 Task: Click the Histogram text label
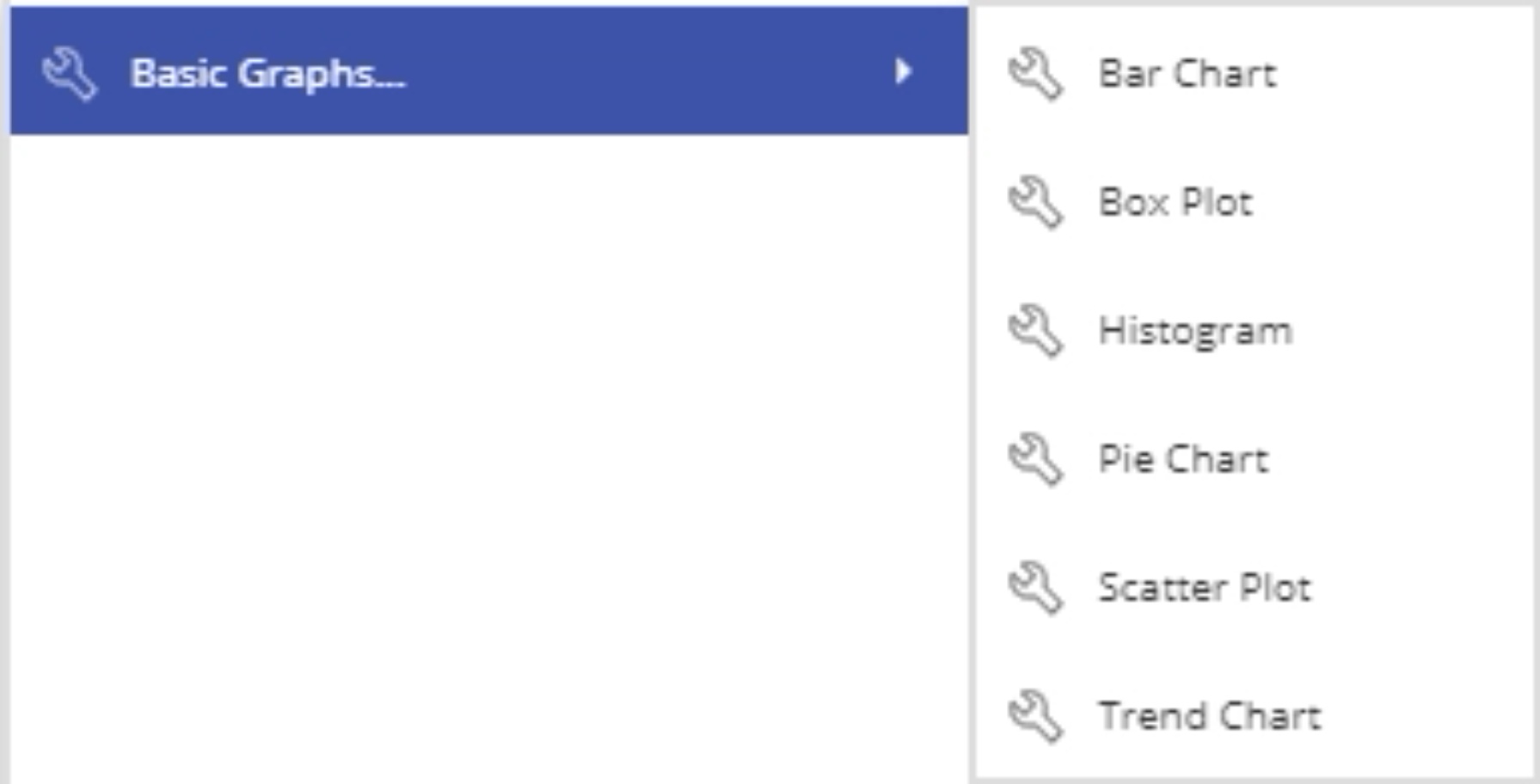[1195, 332]
